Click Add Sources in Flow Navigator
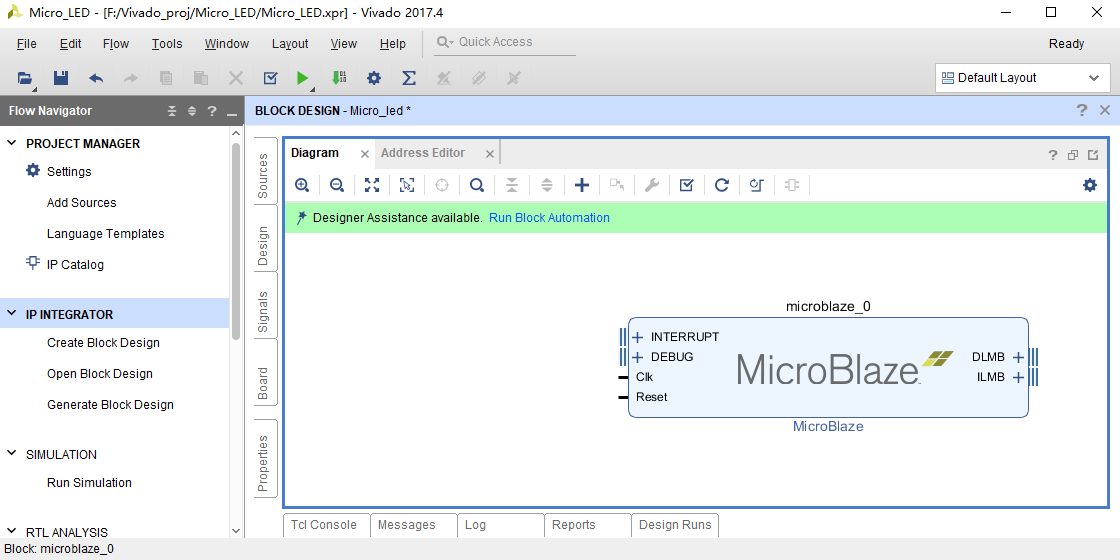Viewport: 1120px width, 560px height. (x=81, y=203)
